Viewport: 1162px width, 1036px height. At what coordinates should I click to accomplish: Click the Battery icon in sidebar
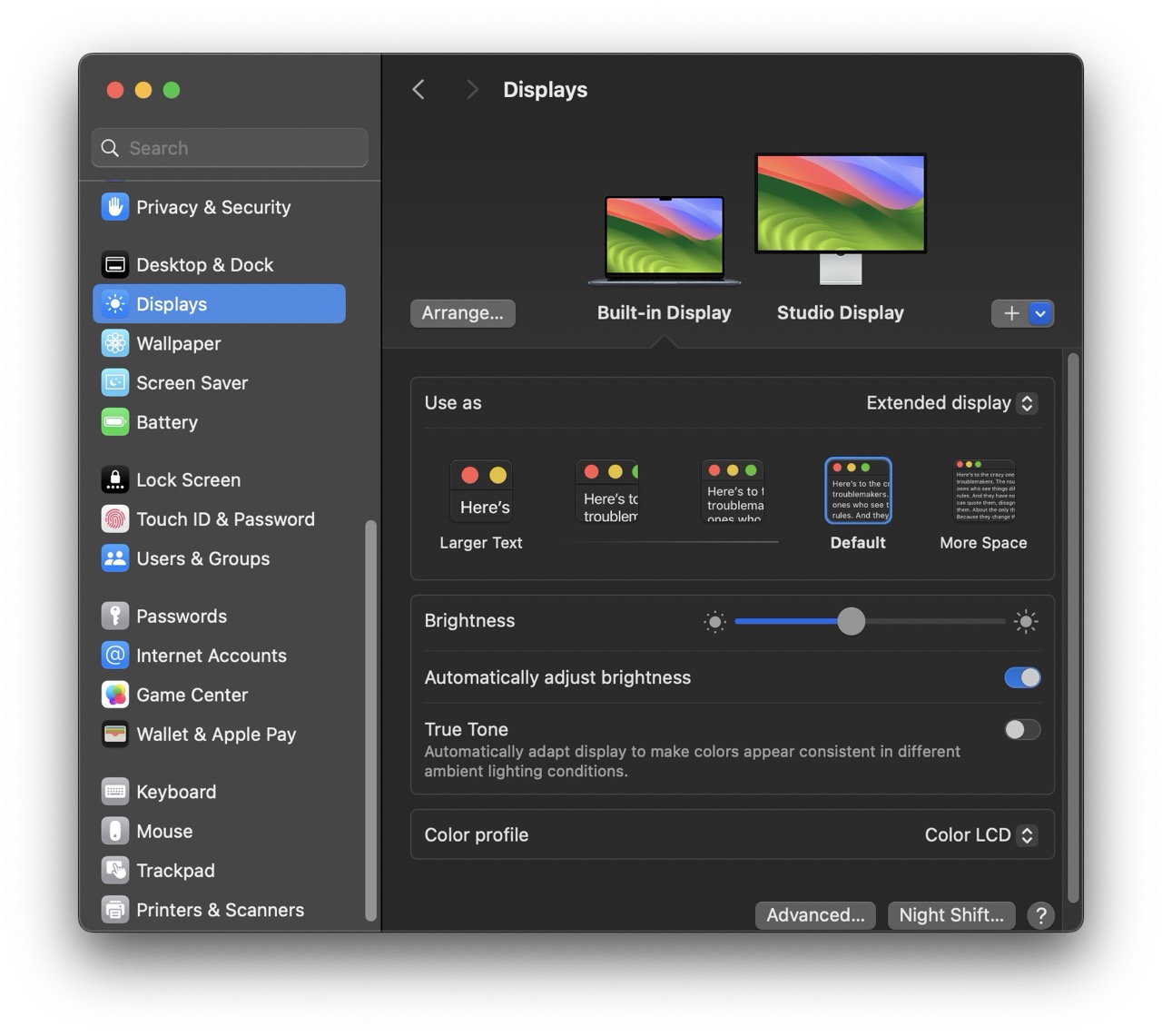click(x=115, y=422)
